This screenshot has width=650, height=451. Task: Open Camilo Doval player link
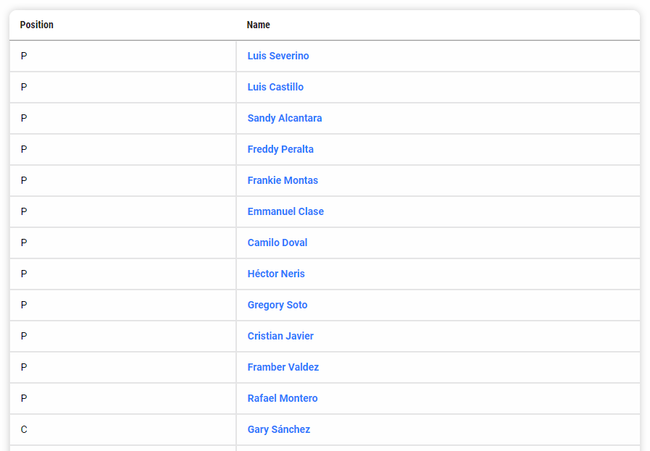[x=277, y=242]
